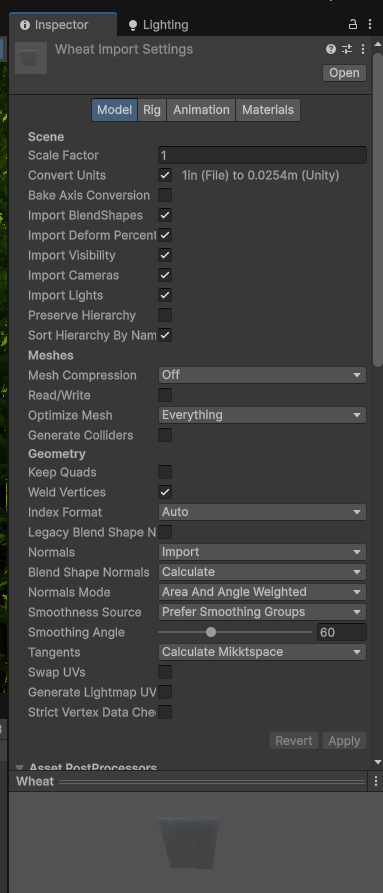This screenshot has width=383, height=893.
Task: Click the Apply button
Action: tap(344, 740)
